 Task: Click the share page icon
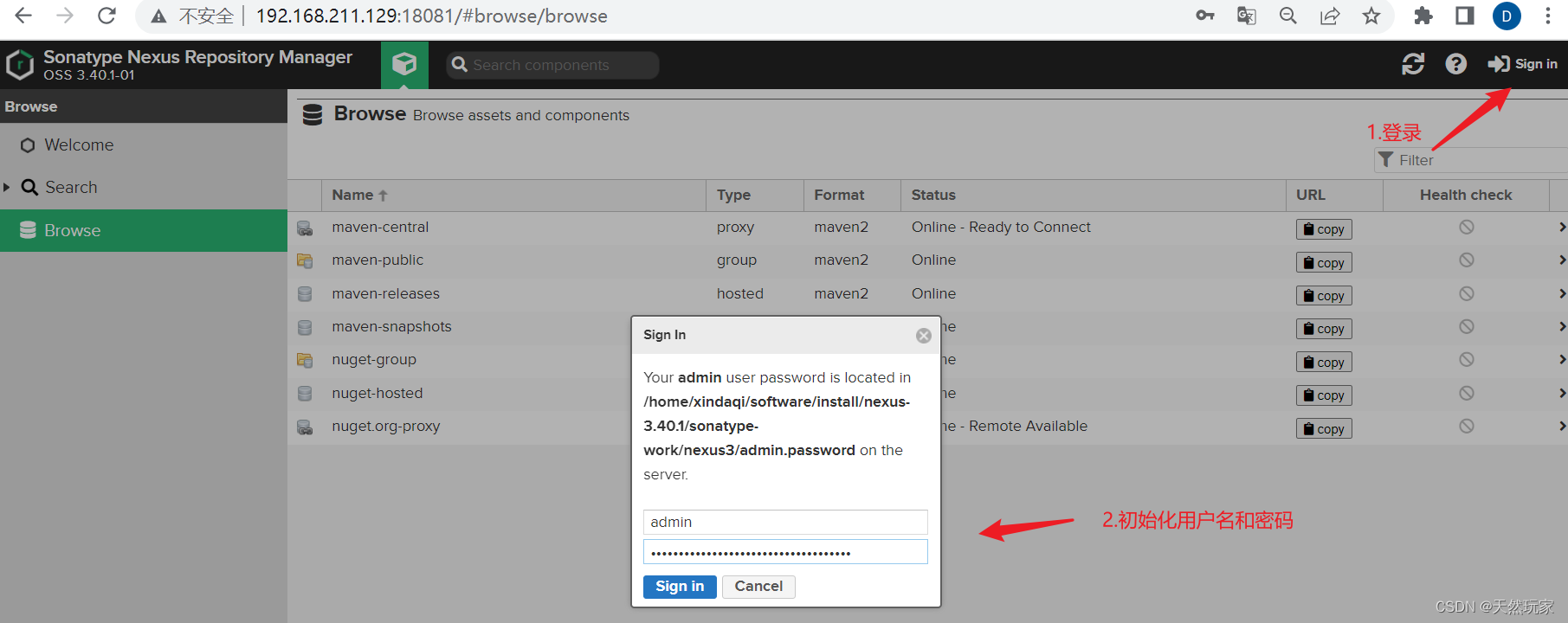point(1330,16)
